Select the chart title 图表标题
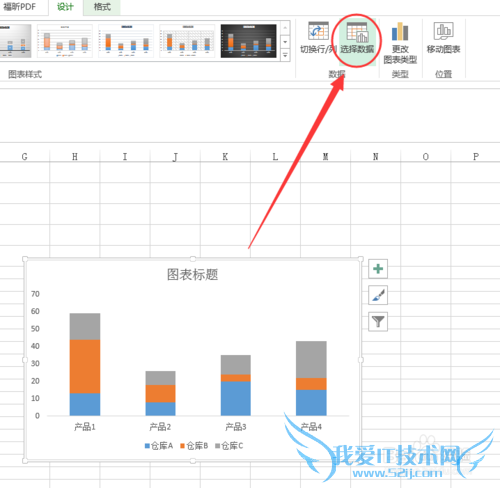Image resolution: width=500 pixels, height=488 pixels. (x=193, y=275)
